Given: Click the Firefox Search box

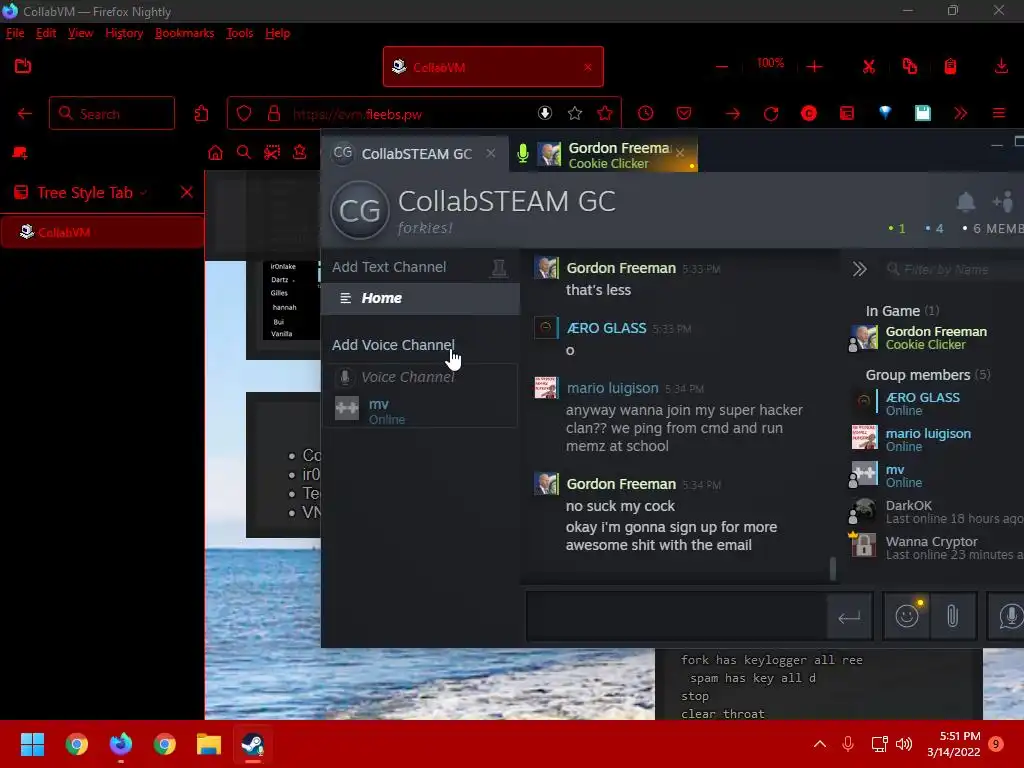Looking at the screenshot, I should coord(112,114).
